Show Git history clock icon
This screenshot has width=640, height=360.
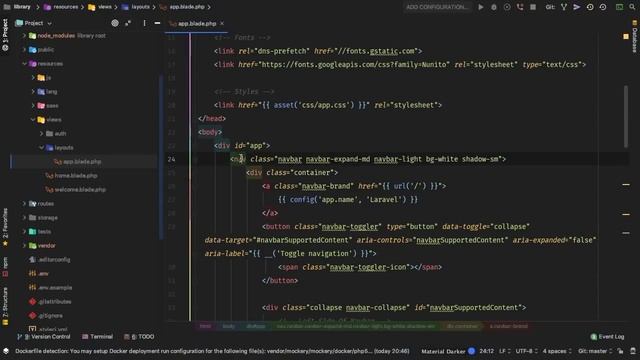pos(590,7)
